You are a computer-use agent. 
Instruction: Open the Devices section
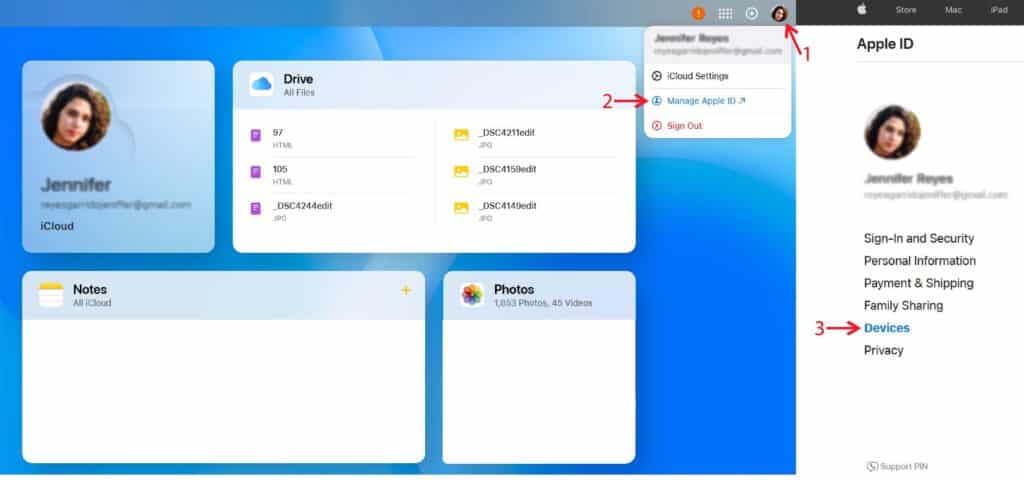[x=886, y=328]
